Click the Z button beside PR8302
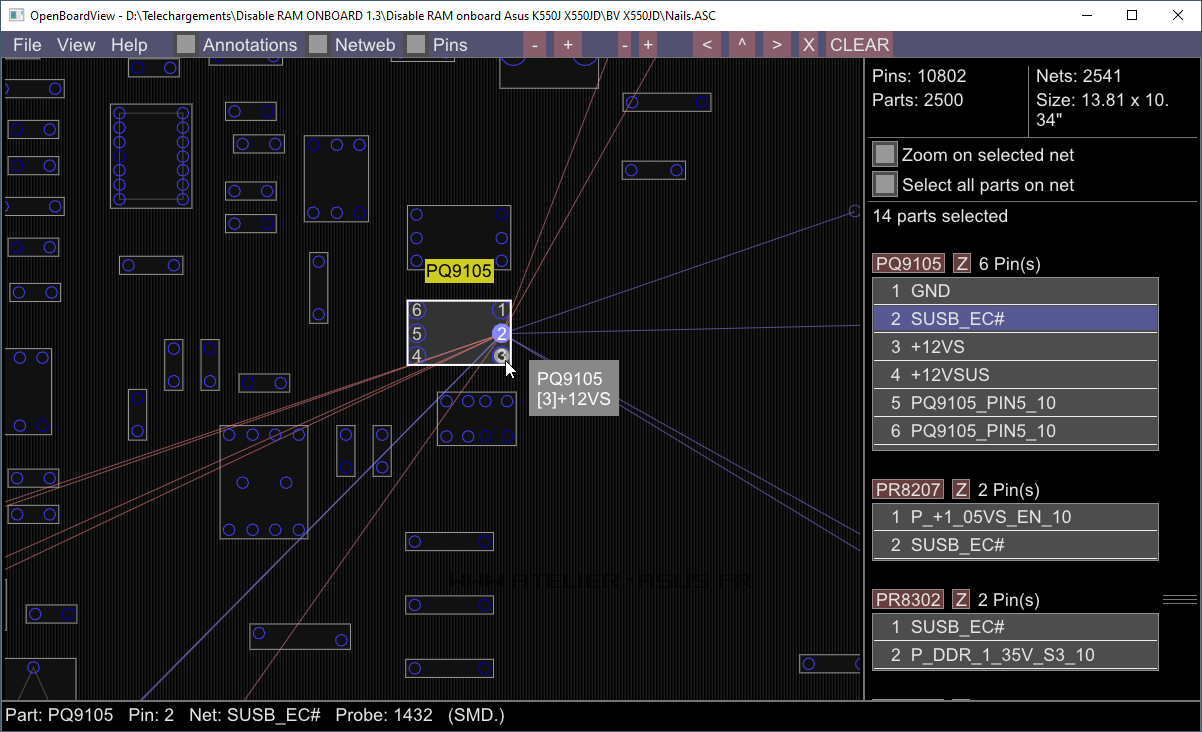Screen dimensions: 1202x732 [961, 600]
